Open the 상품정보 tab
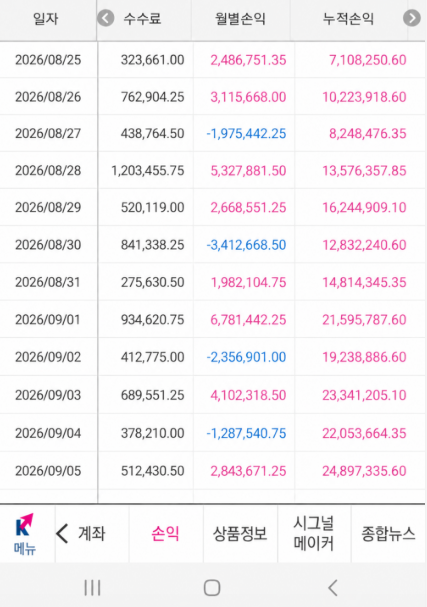Screen dimensions: 427x607 tap(240, 533)
